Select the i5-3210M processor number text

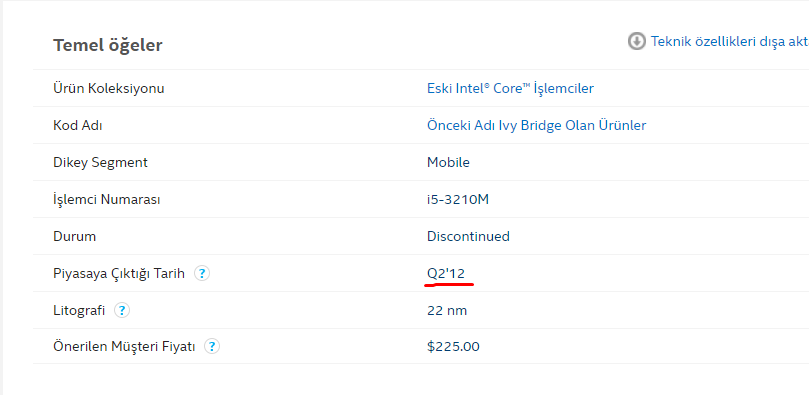[458, 200]
